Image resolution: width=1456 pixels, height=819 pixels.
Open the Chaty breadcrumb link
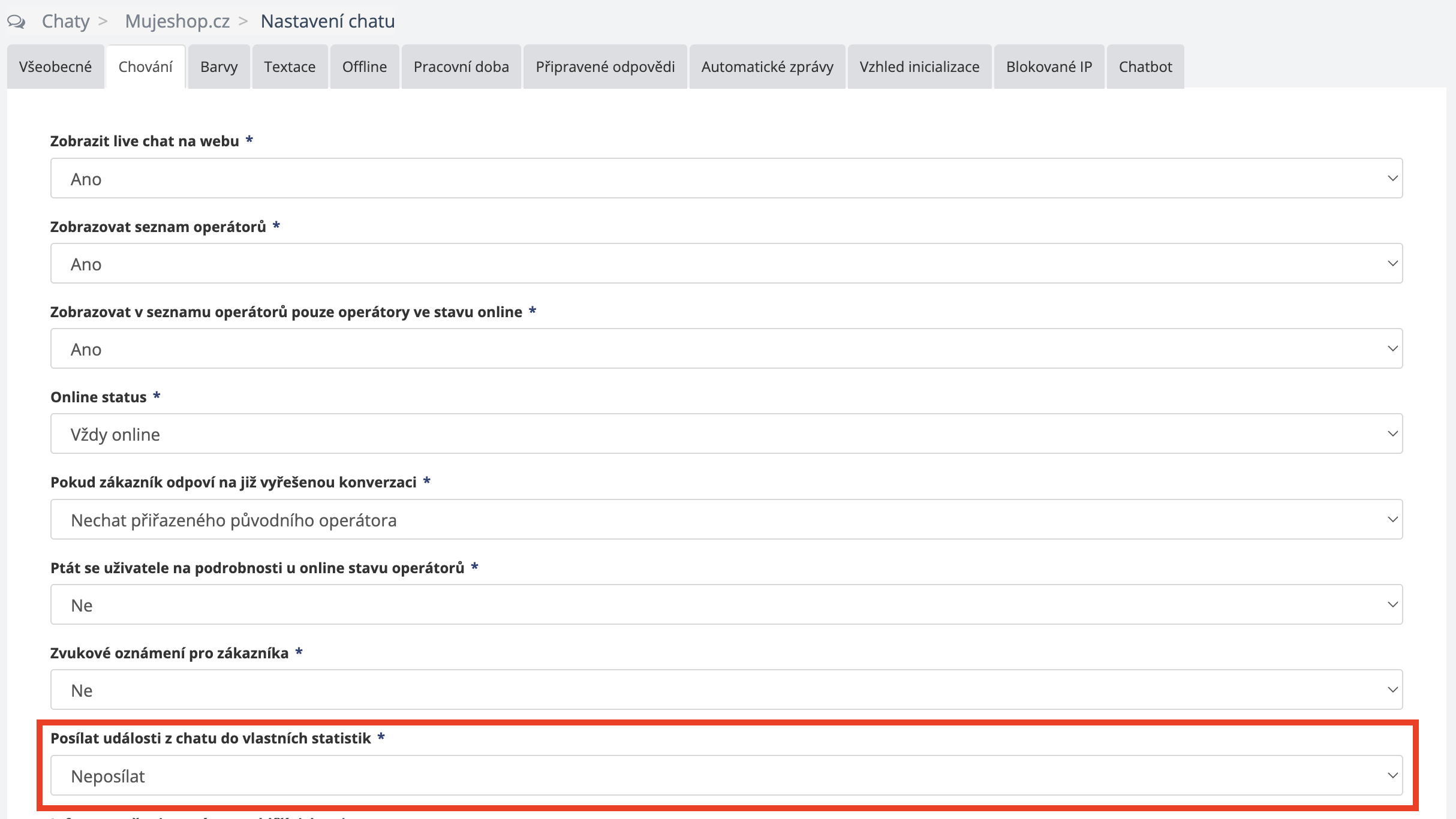point(65,22)
